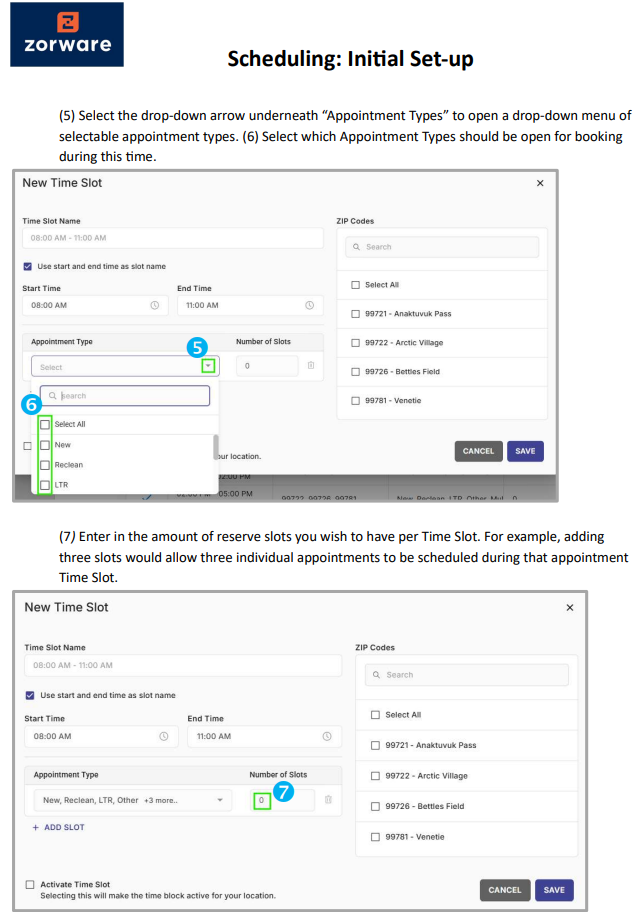
Task: Click ZIP Codes search magnifier icon, step 7 screenshot
Action: pyautogui.click(x=376, y=675)
